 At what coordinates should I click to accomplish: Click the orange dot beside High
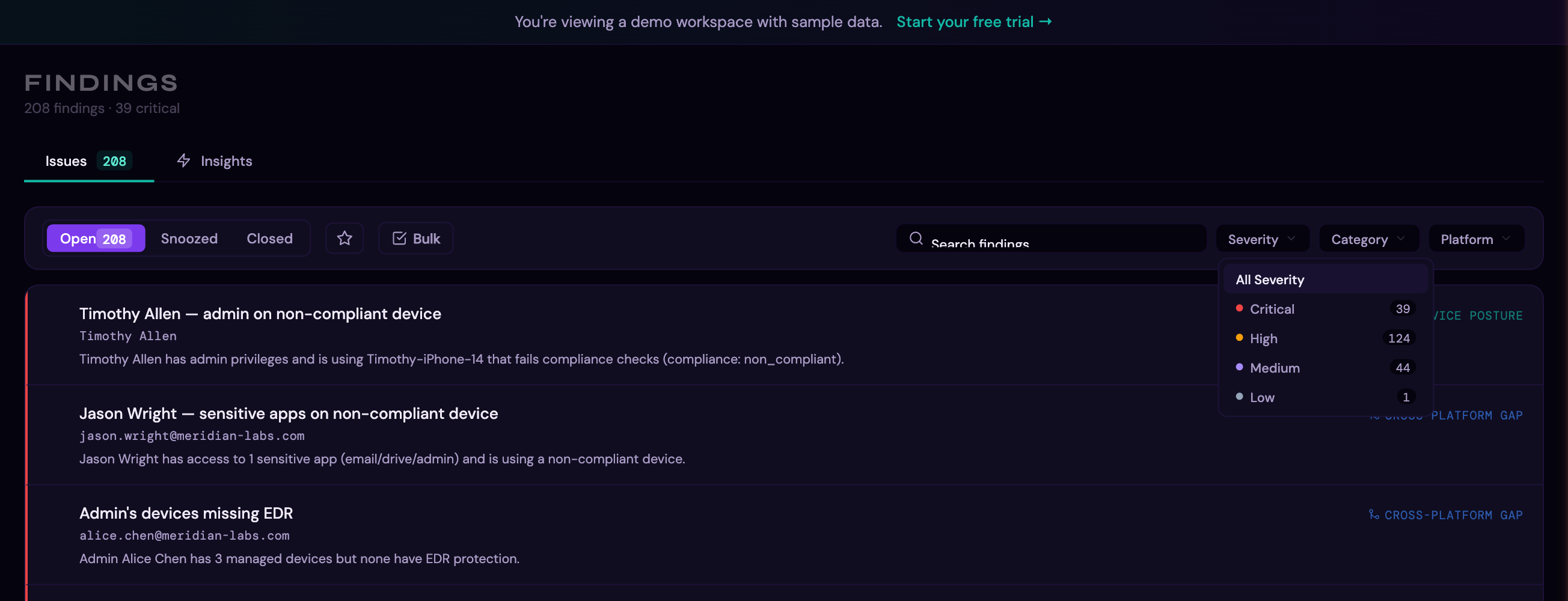(x=1239, y=338)
